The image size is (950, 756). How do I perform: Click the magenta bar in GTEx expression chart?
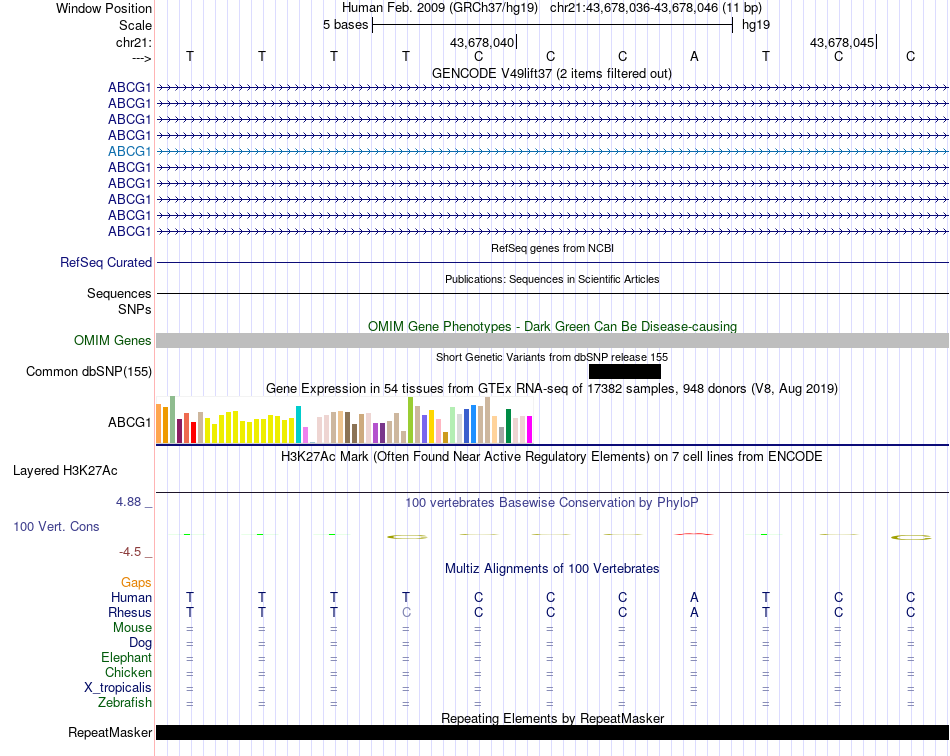pyautogui.click(x=530, y=429)
